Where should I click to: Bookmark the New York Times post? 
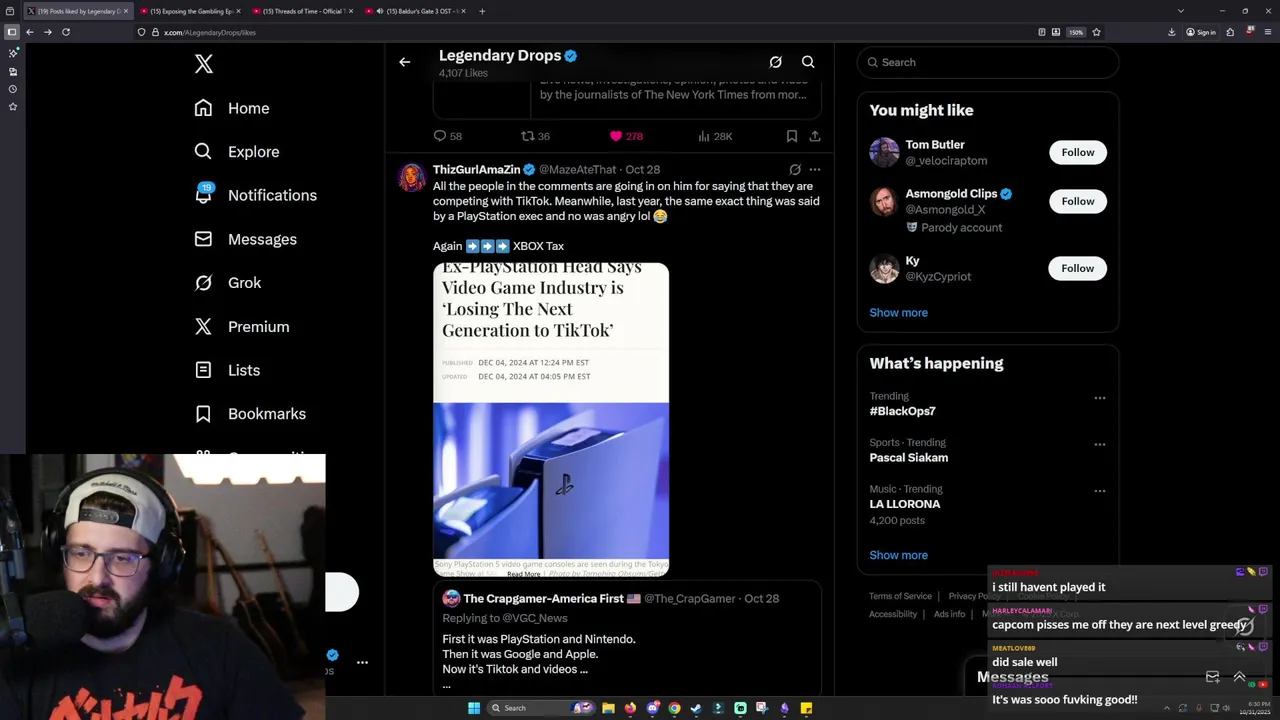(x=791, y=136)
